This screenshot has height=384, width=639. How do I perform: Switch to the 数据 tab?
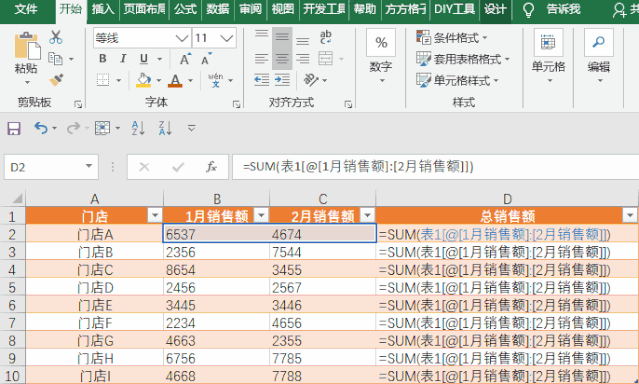tap(218, 9)
